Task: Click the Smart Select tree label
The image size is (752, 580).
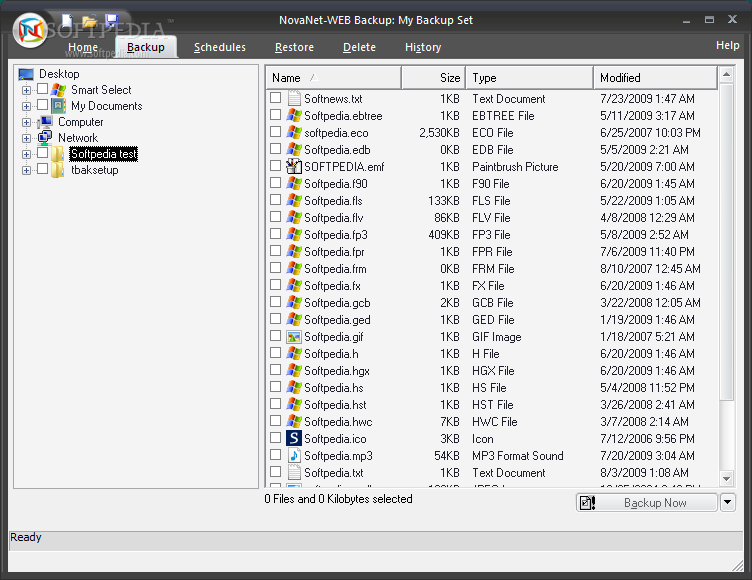Action: [x=101, y=90]
